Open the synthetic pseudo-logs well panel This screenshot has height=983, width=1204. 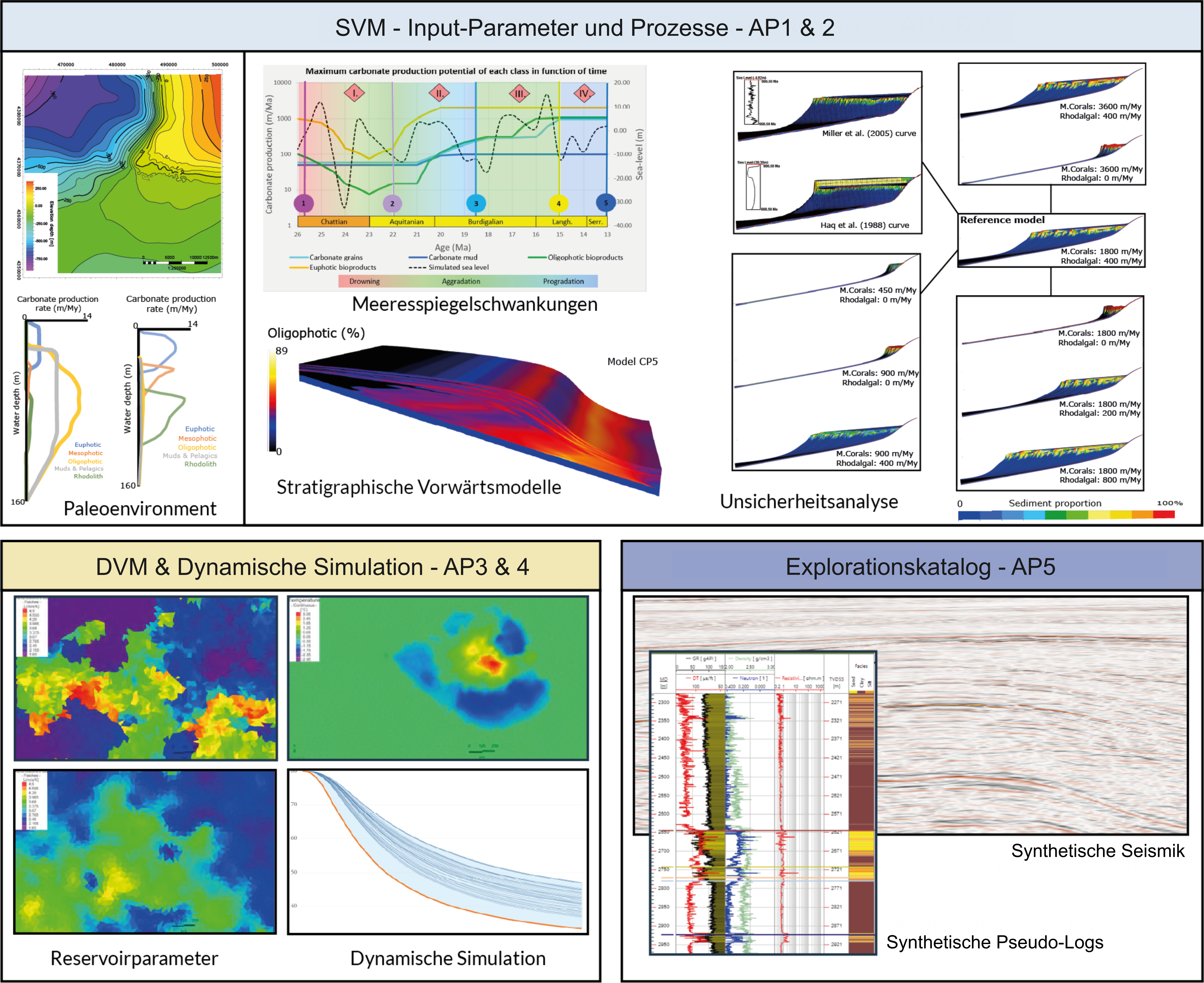(763, 803)
